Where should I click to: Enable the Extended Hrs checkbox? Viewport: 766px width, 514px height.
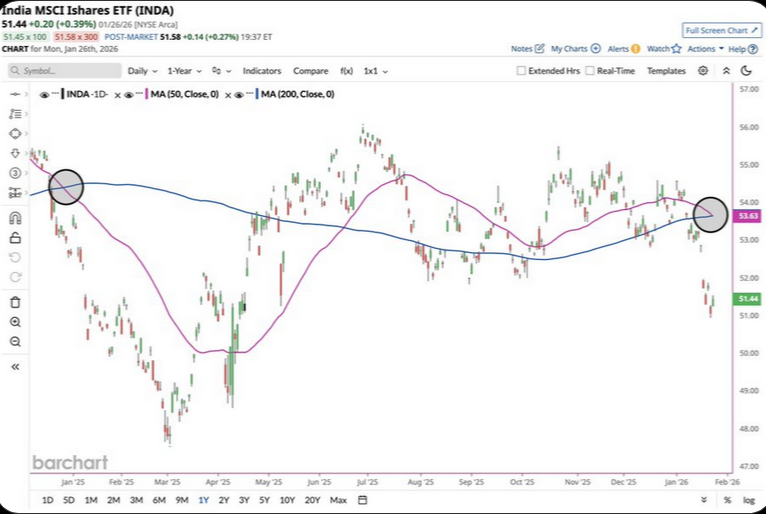521,71
